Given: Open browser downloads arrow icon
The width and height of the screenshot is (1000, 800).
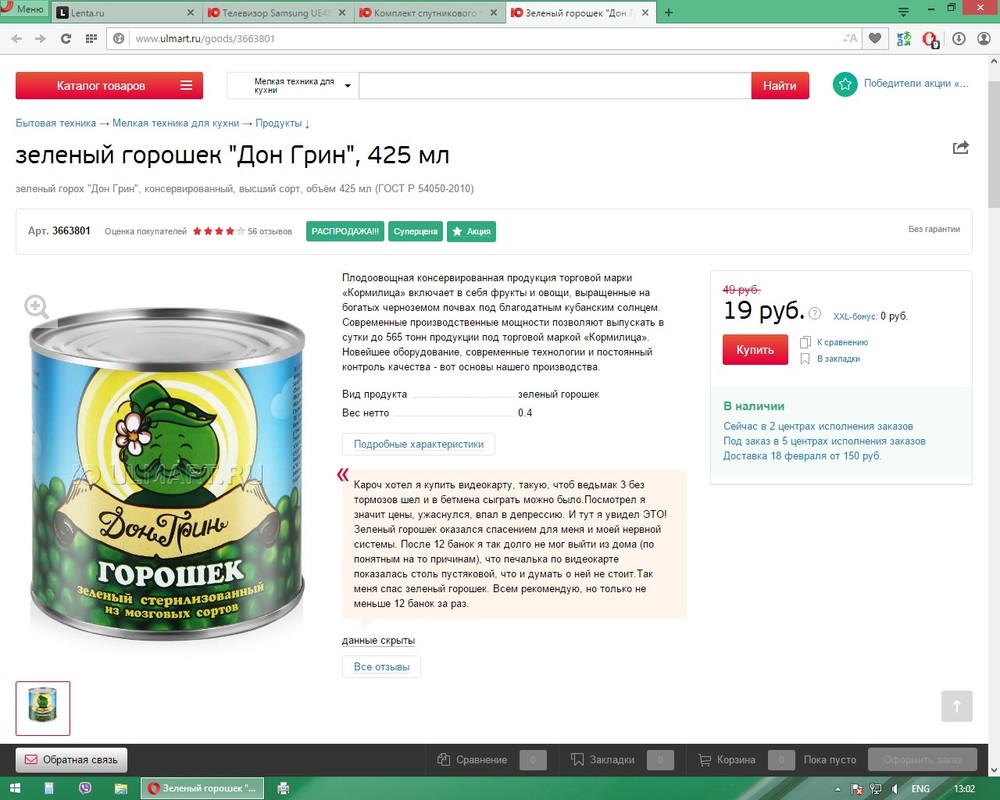Looking at the screenshot, I should coord(959,38).
